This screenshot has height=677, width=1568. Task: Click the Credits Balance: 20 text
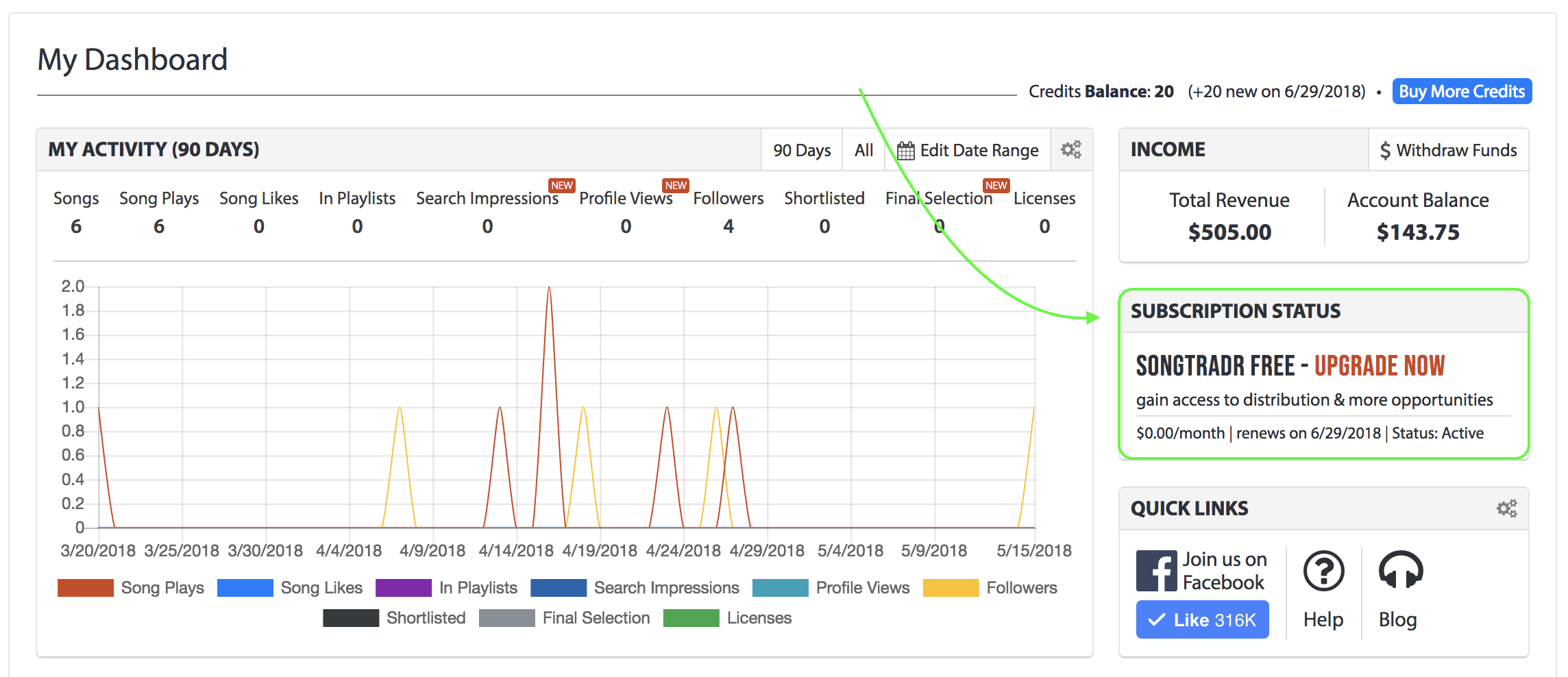click(1101, 91)
